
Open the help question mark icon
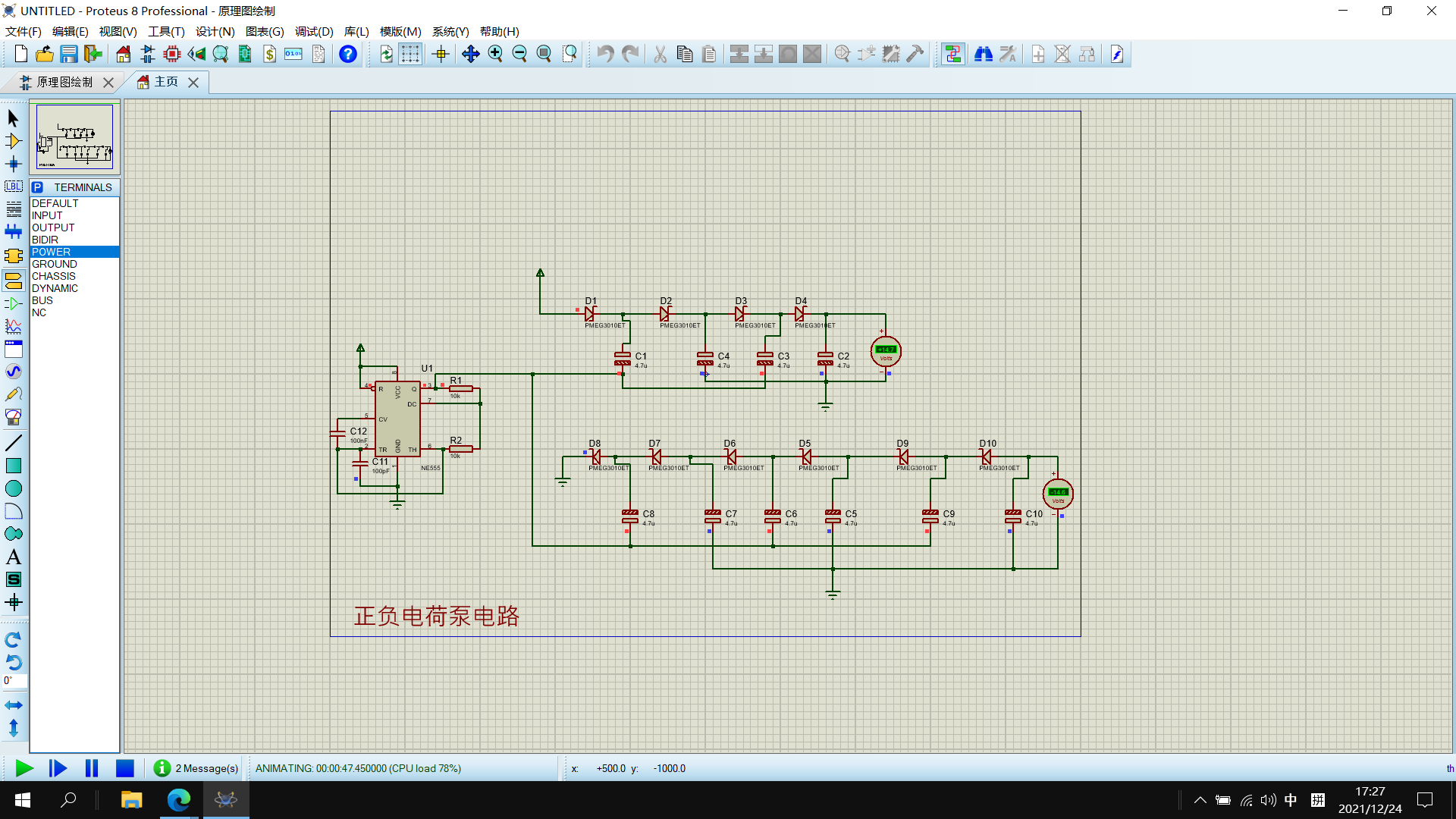347,54
